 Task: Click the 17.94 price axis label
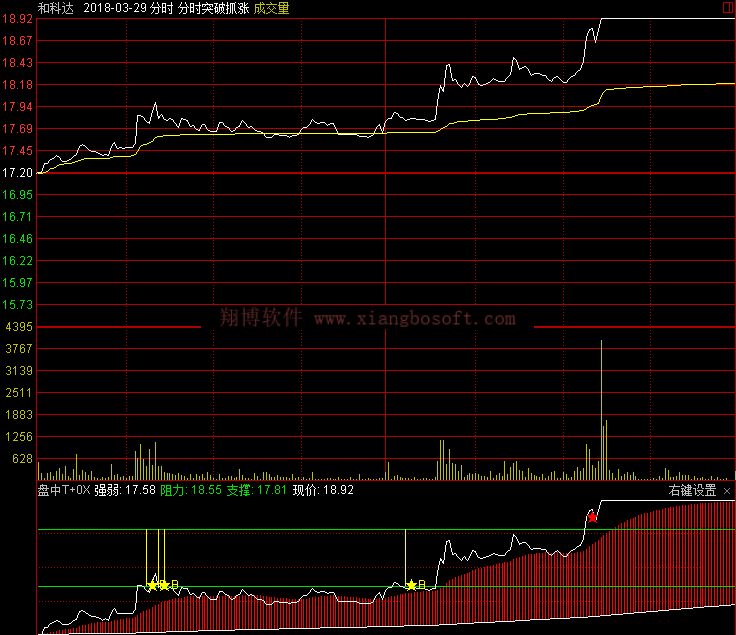[x=17, y=107]
